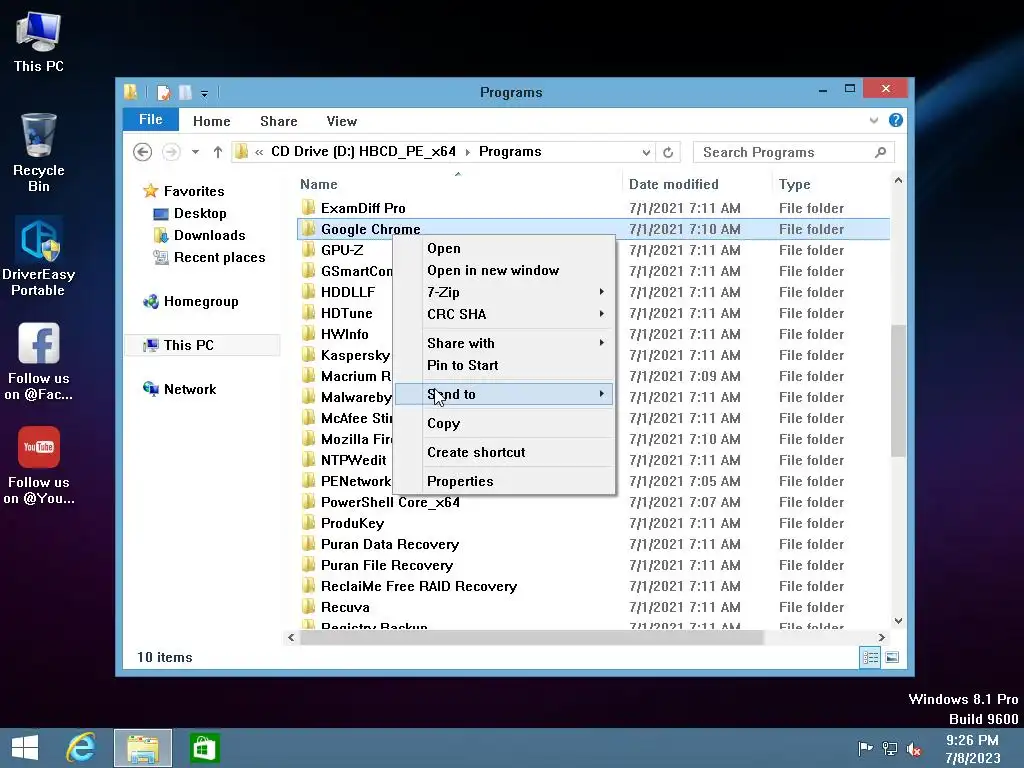Open Explorer Help question mark icon
The image size is (1024, 768).
(x=895, y=120)
